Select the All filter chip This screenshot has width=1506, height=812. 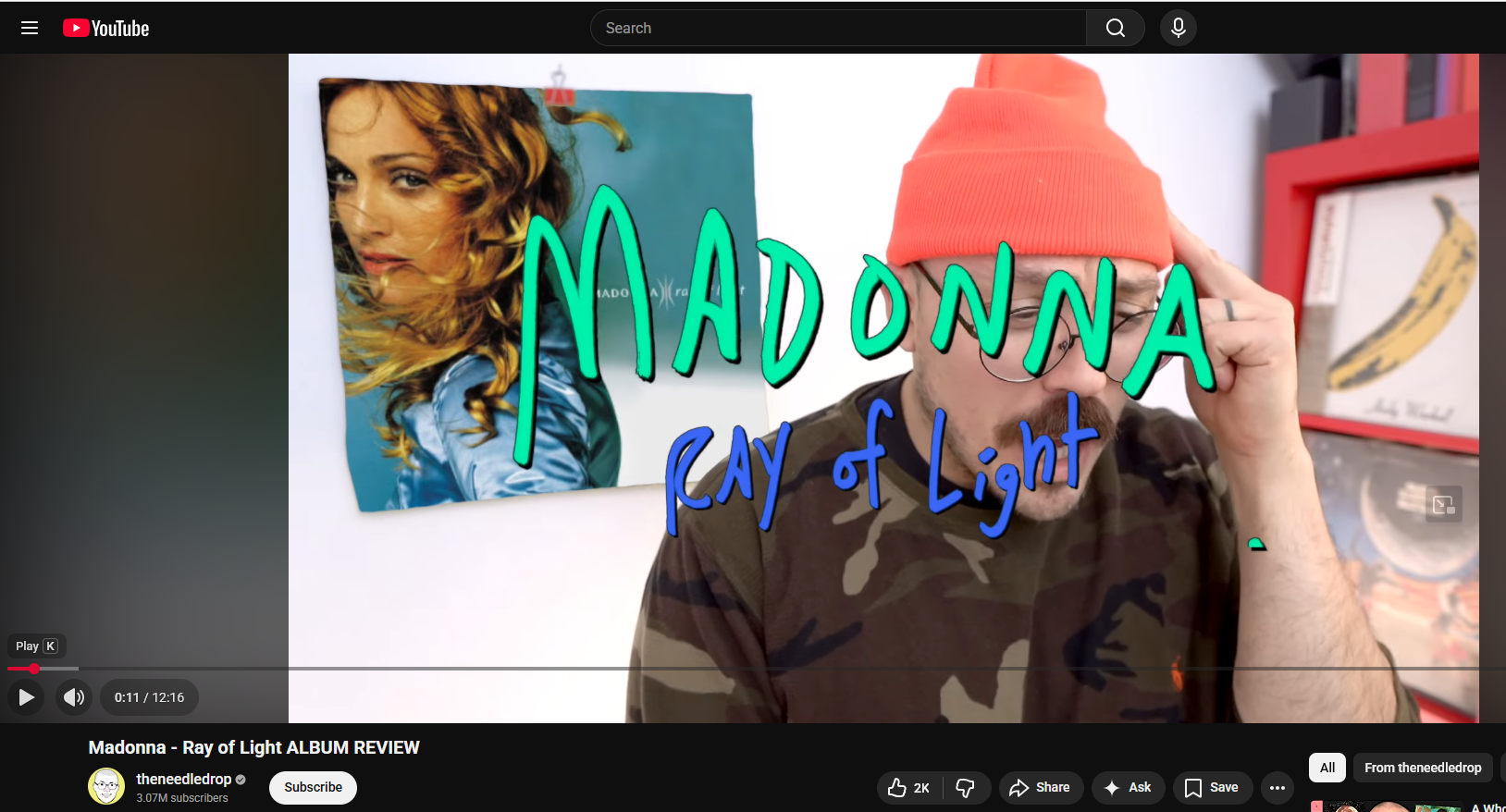(x=1327, y=768)
